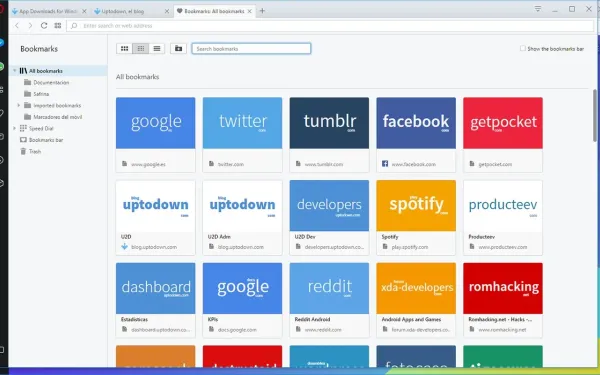Image resolution: width=600 pixels, height=375 pixels.
Task: Expand the Speed Dial node
Action: point(15,128)
